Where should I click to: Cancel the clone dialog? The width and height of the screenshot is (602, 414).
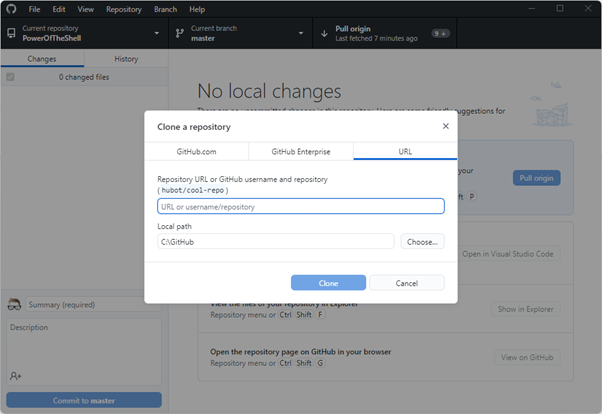[x=407, y=283]
